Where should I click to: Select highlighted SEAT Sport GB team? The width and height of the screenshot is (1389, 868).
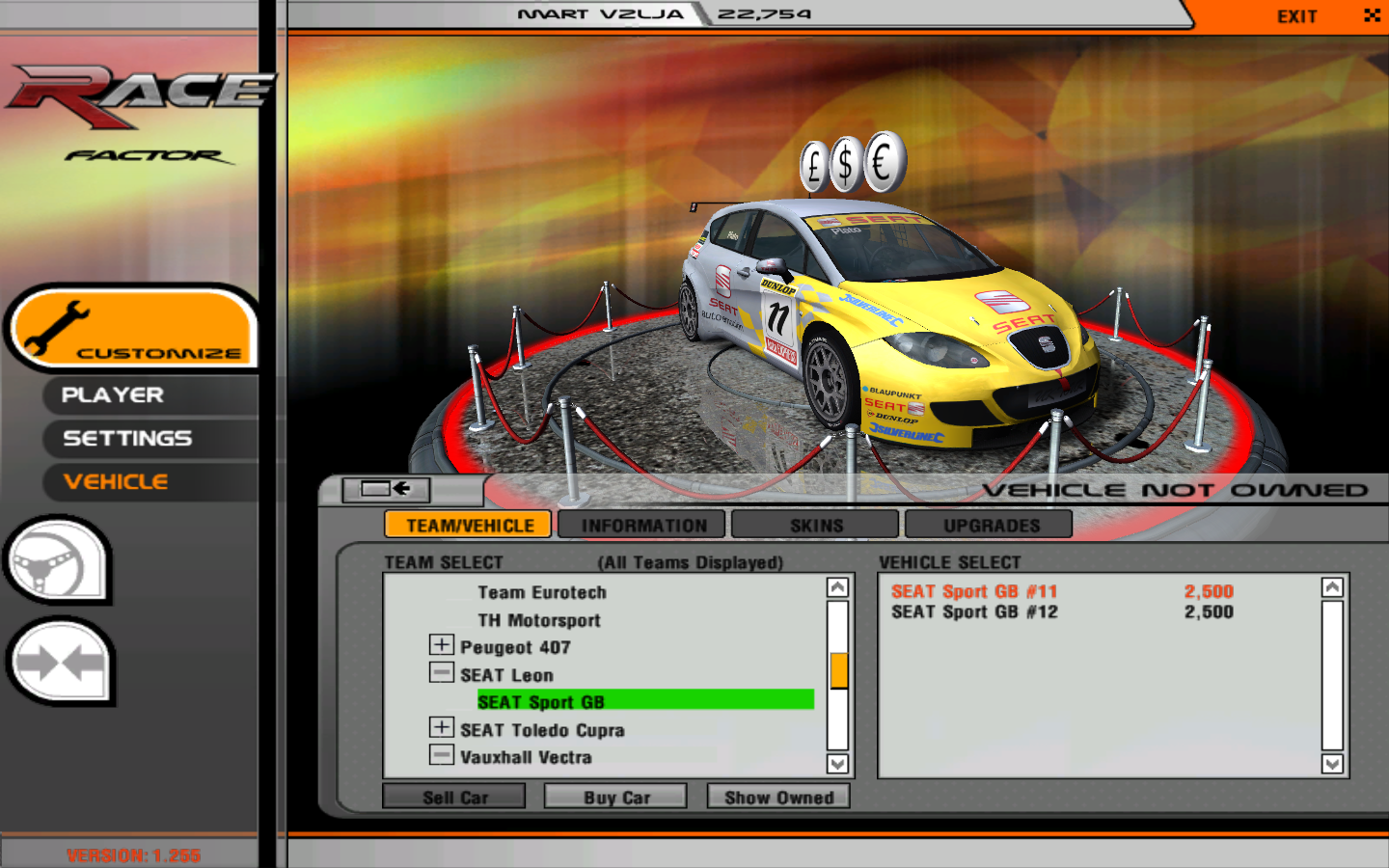[645, 701]
